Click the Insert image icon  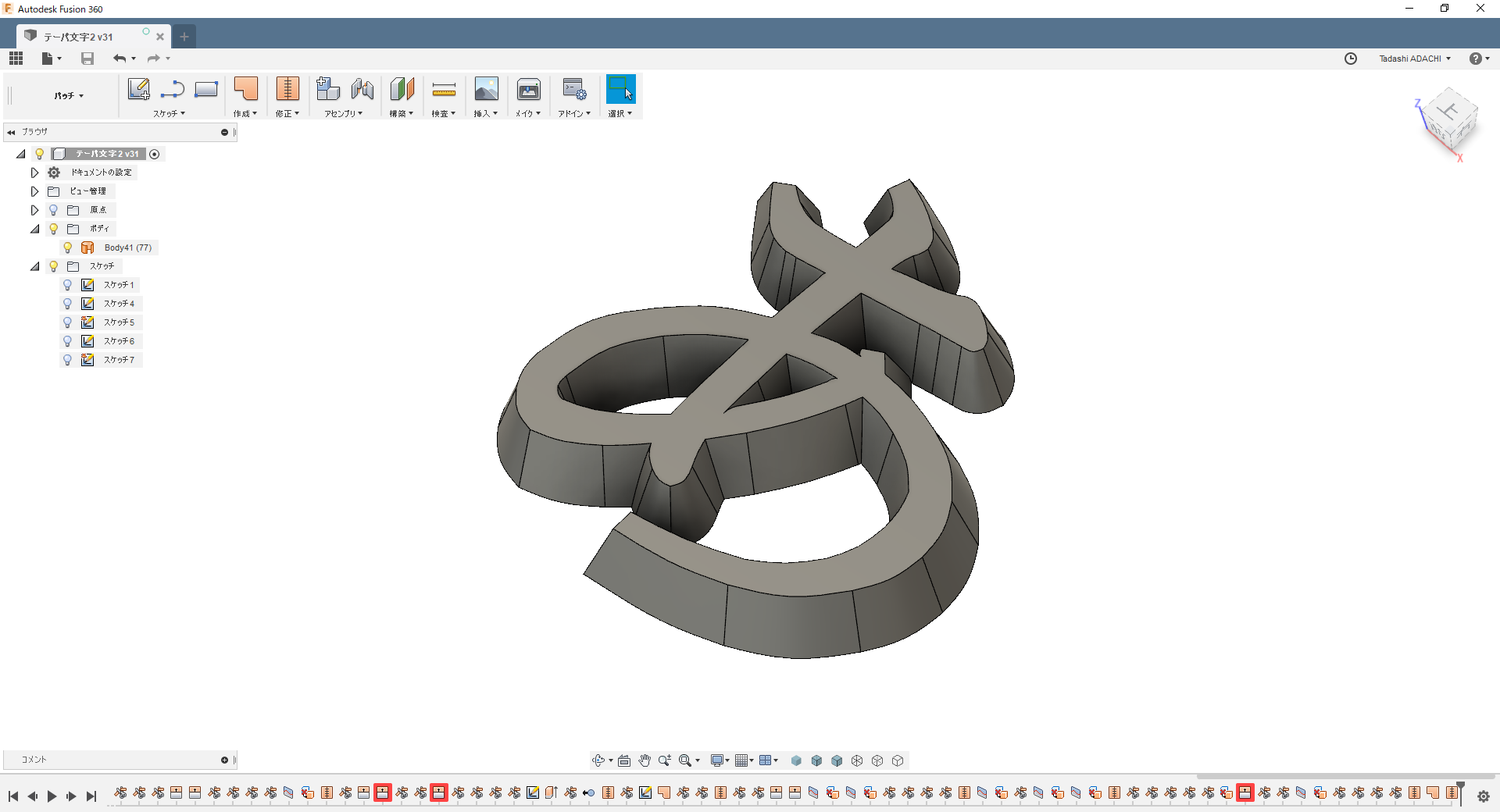pyautogui.click(x=486, y=89)
